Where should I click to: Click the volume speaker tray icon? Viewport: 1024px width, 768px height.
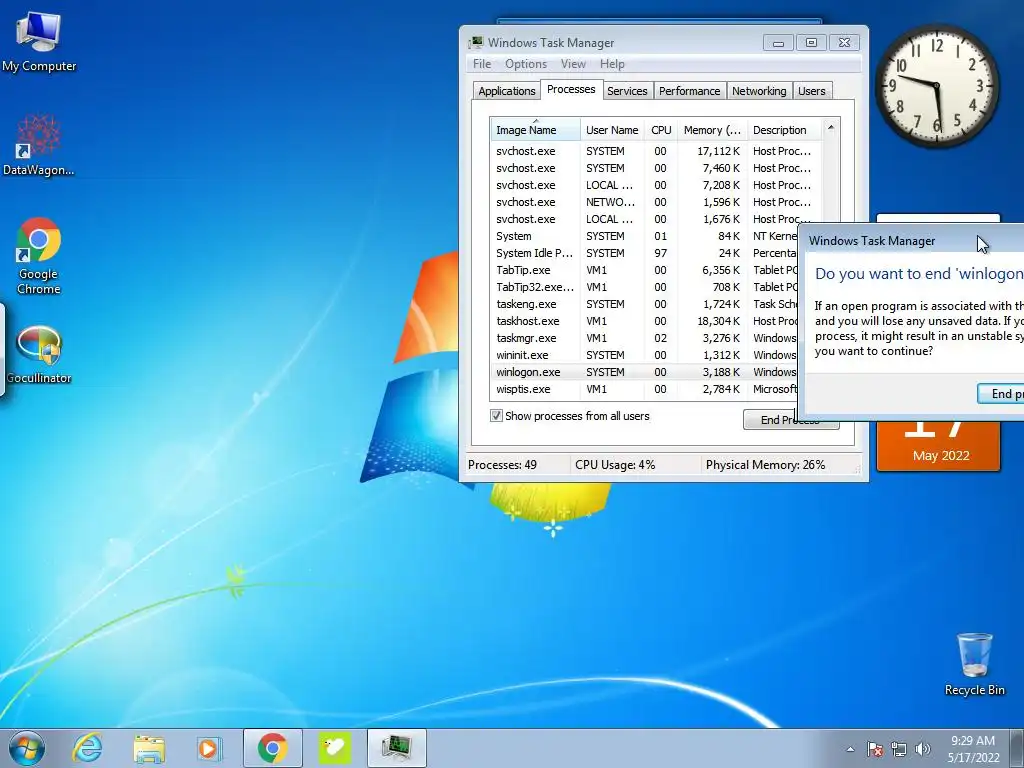[922, 749]
